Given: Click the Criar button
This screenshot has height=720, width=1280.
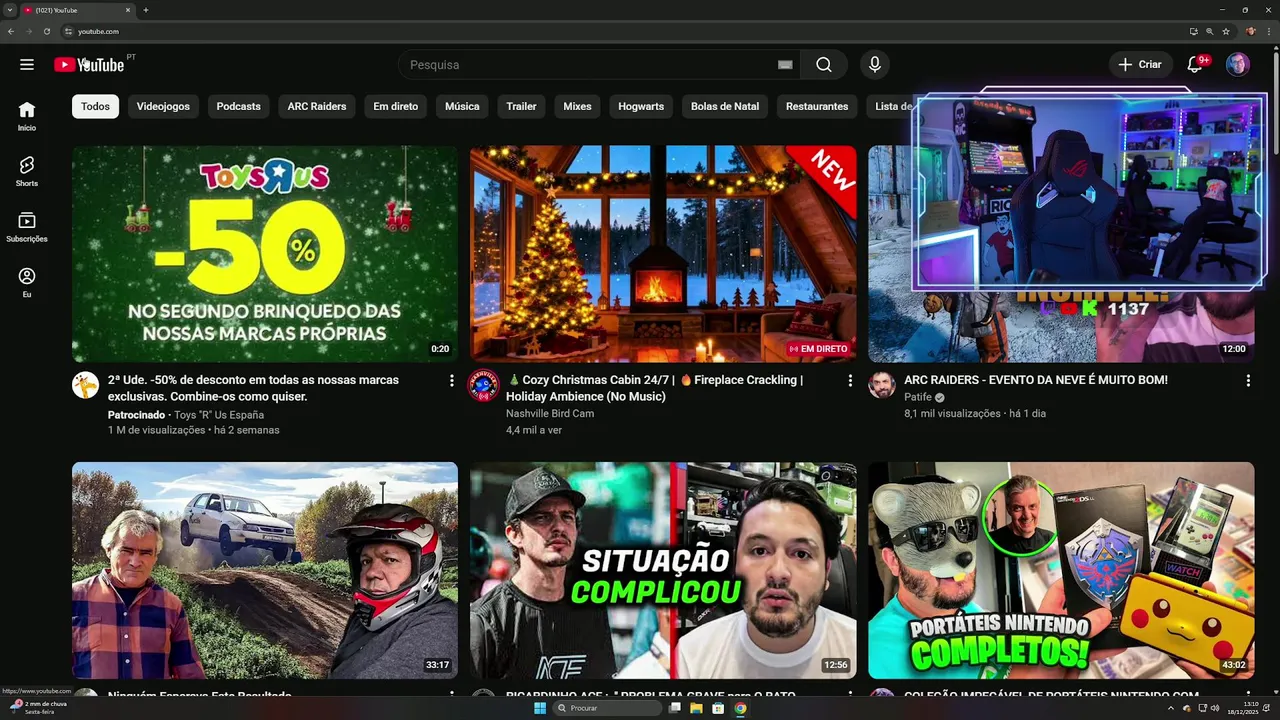Looking at the screenshot, I should pyautogui.click(x=1140, y=64).
